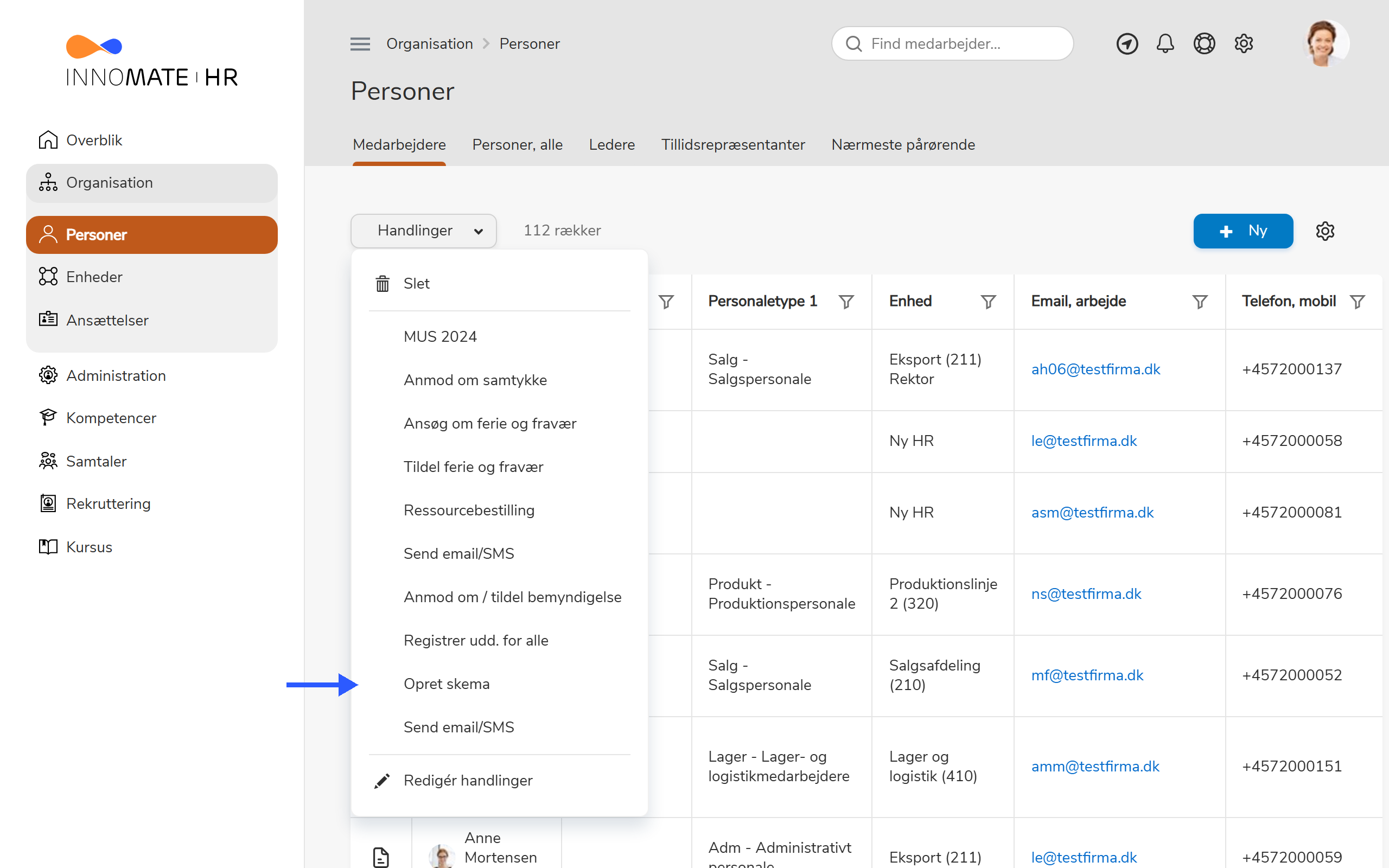
Task: Filter the Telefon, mobil column
Action: 1357,302
